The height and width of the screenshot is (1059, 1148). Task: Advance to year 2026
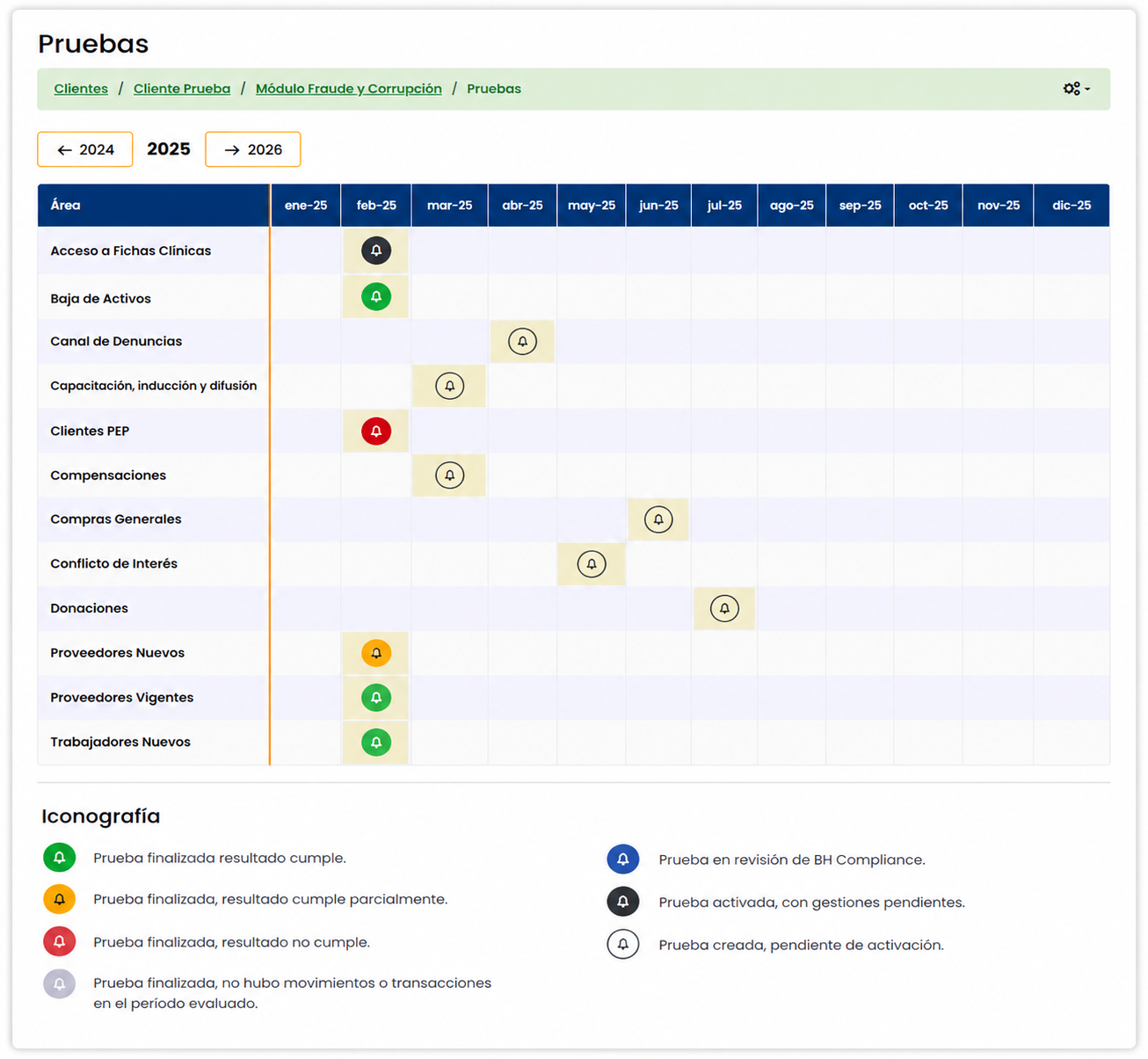point(253,149)
